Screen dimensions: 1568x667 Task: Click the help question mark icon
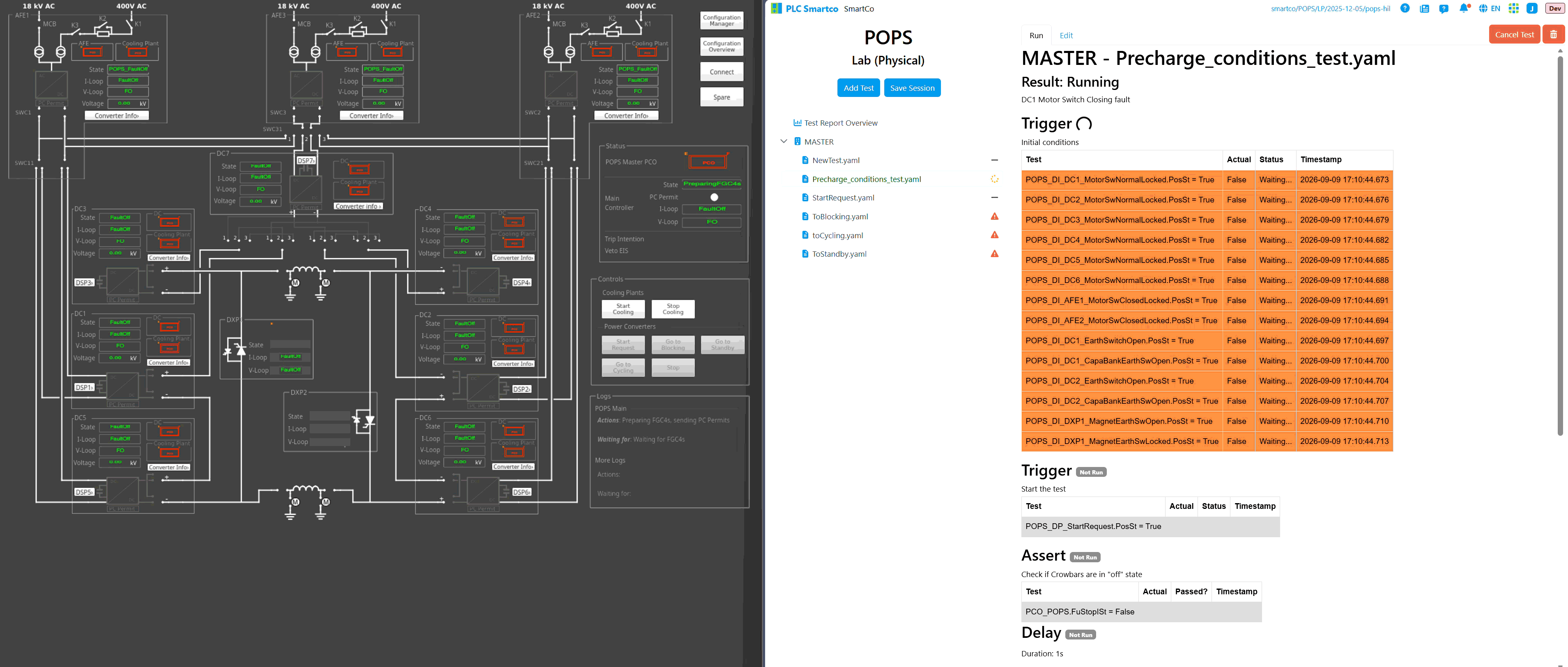tap(1405, 9)
